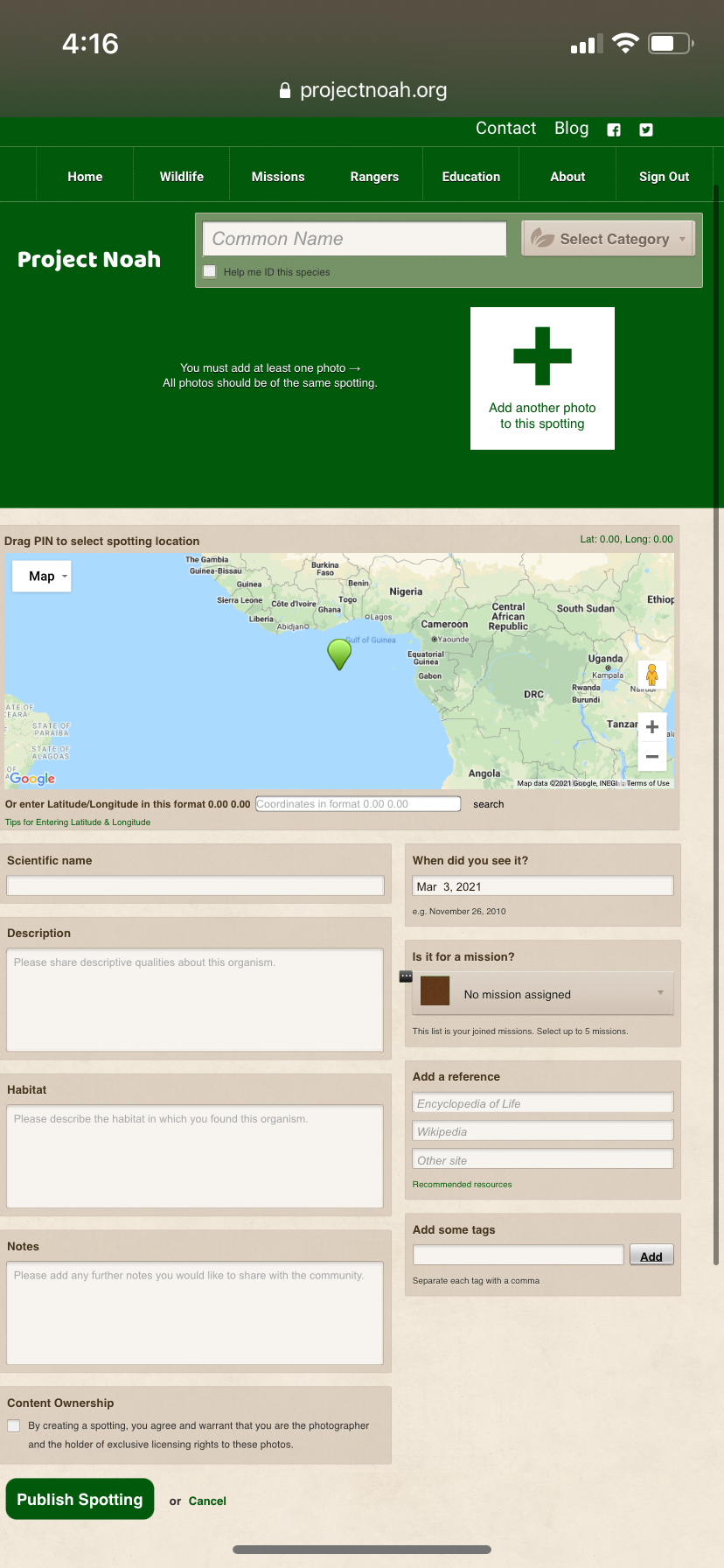This screenshot has height=1568, width=724.
Task: Click the Wi-Fi status icon
Action: [625, 44]
